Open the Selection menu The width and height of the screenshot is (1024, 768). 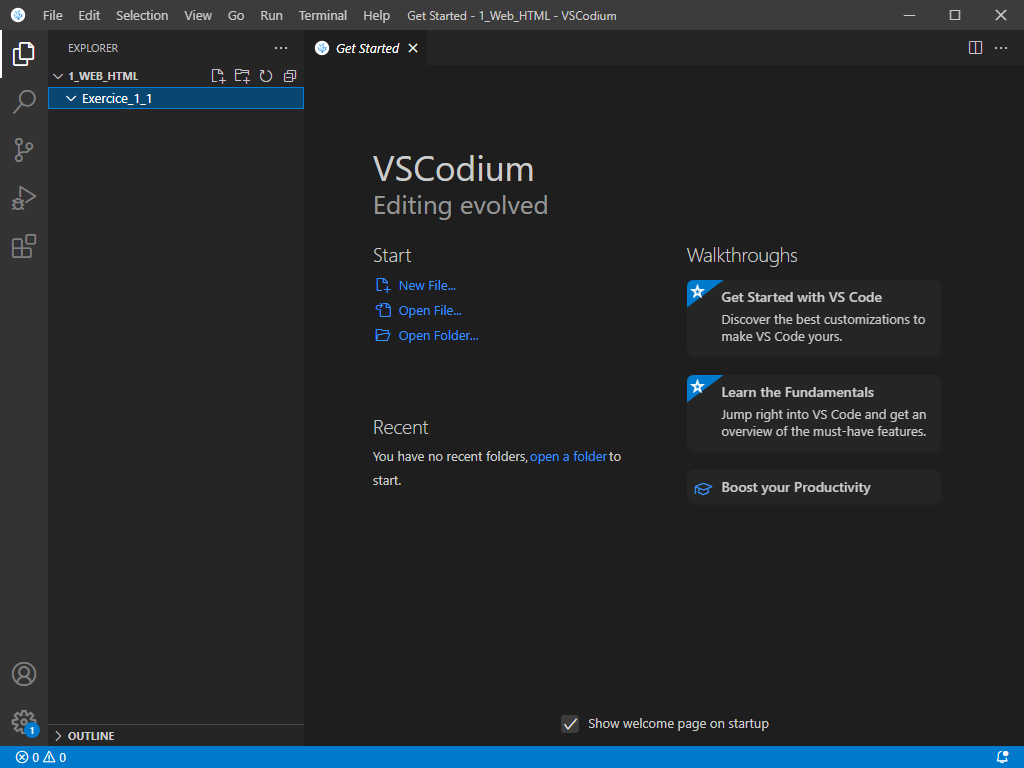pos(142,15)
